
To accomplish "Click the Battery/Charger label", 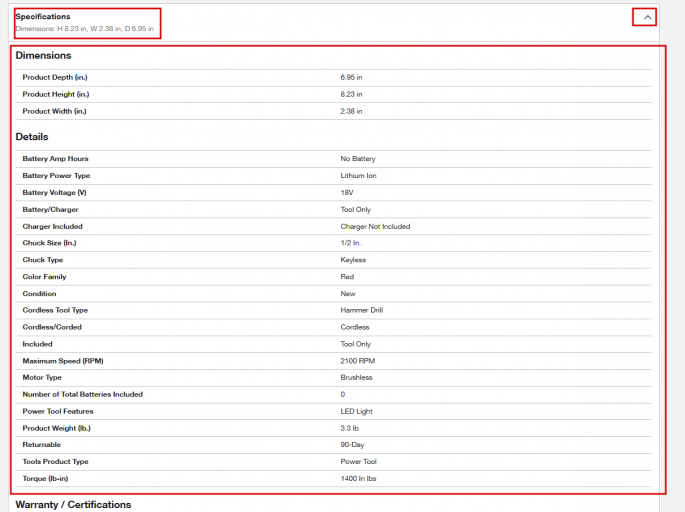I will (x=50, y=210).
